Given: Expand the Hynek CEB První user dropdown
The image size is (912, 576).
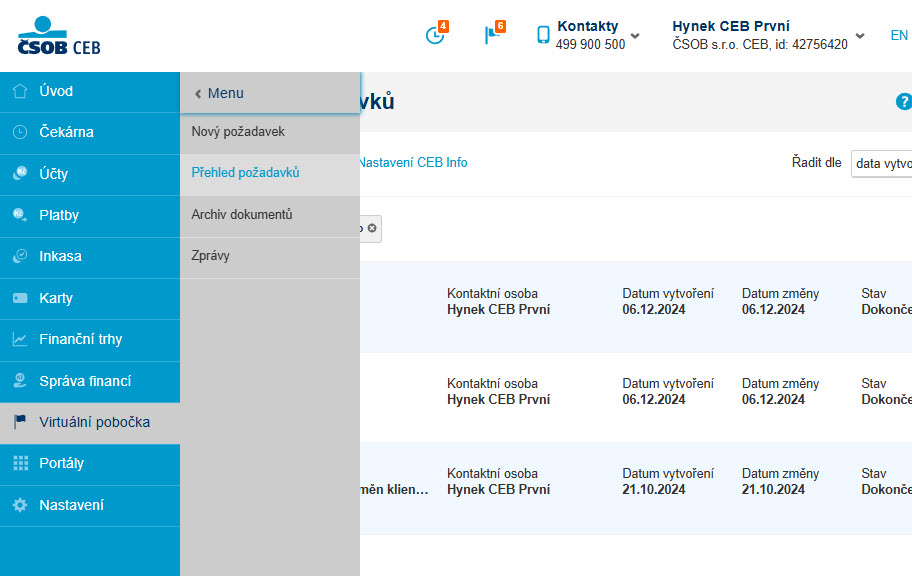Looking at the screenshot, I should tap(860, 35).
